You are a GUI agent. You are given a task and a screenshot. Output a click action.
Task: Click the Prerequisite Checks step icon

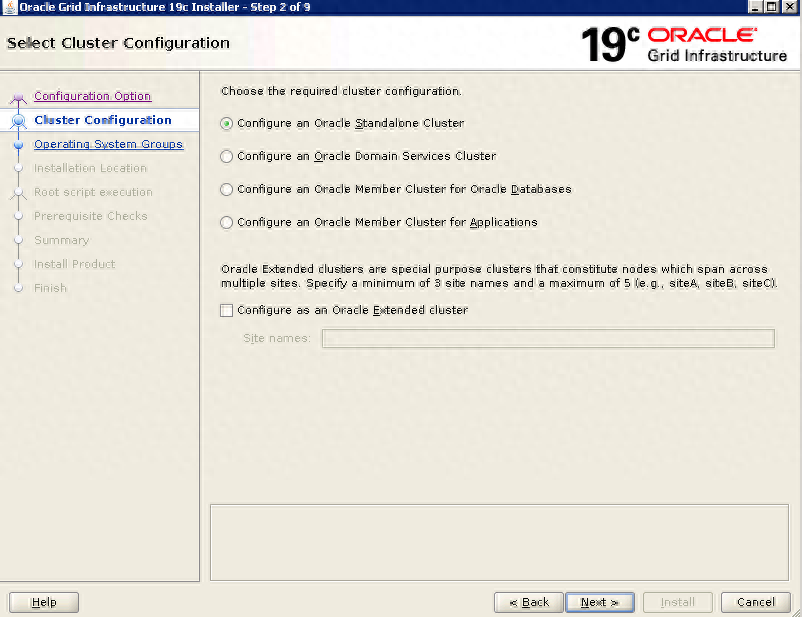click(19, 216)
